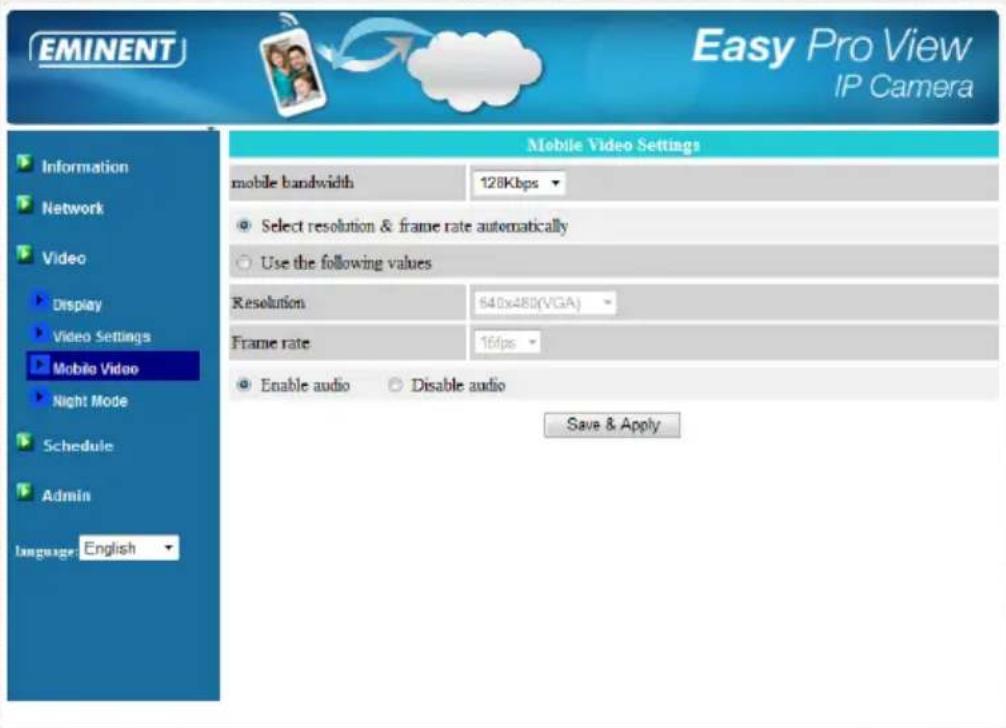Click the phone and cloud graphic in the banner
This screenshot has height=728, width=1006.
400,65
